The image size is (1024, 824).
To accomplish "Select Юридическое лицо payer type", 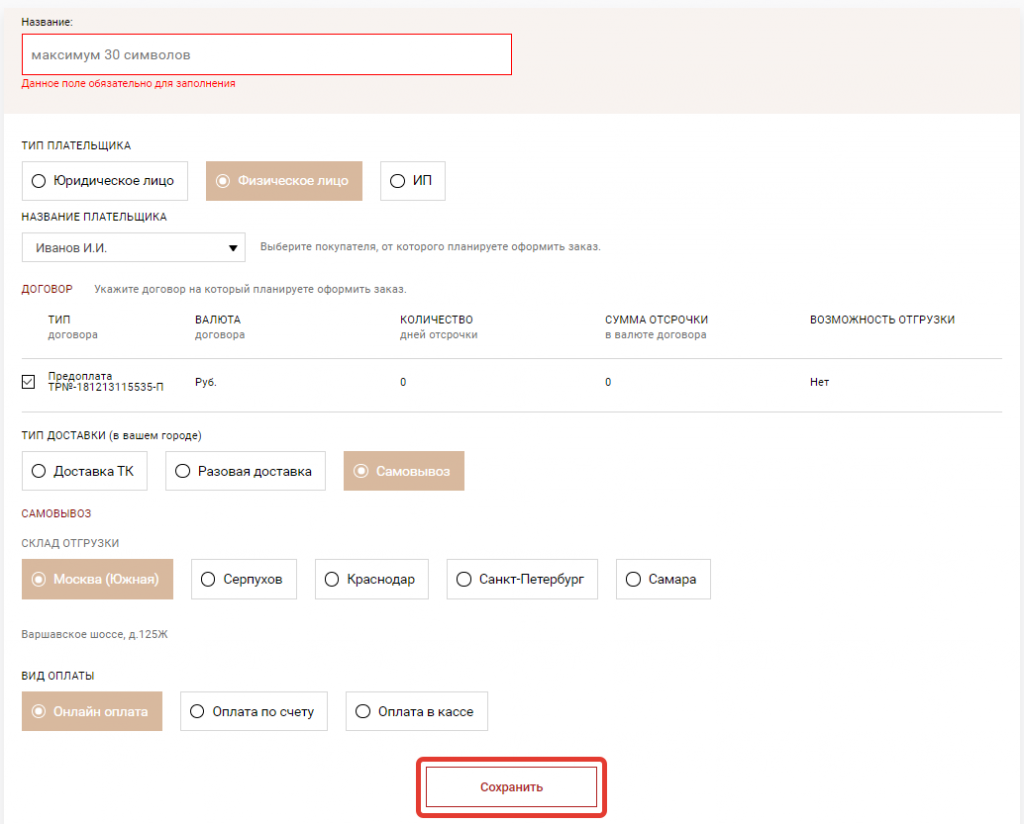I will coord(104,181).
